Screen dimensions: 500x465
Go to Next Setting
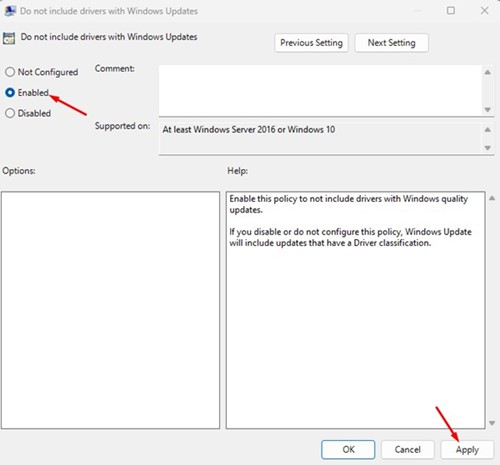(391, 43)
